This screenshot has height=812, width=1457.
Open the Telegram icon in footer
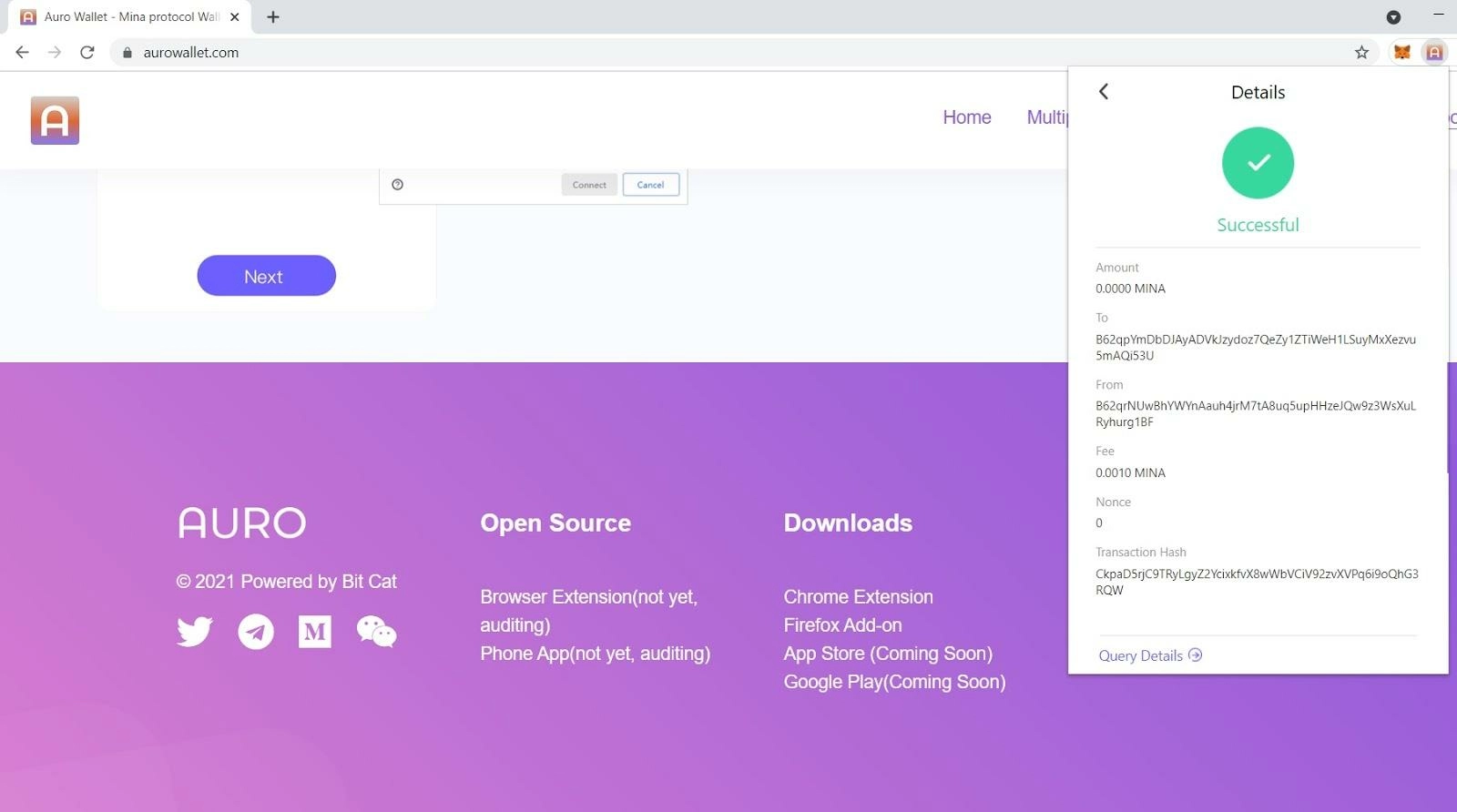tap(256, 631)
